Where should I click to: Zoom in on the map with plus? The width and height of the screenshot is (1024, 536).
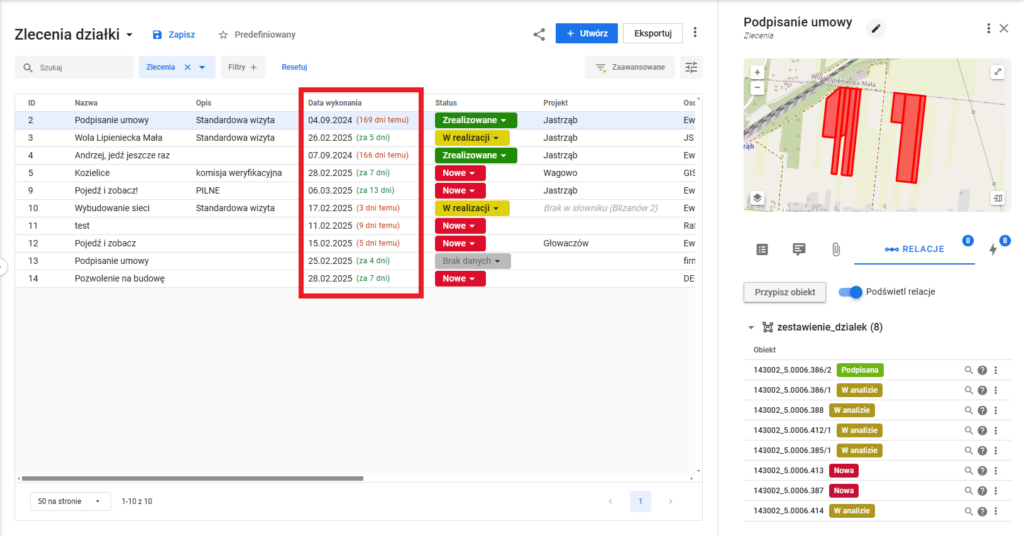pos(757,73)
